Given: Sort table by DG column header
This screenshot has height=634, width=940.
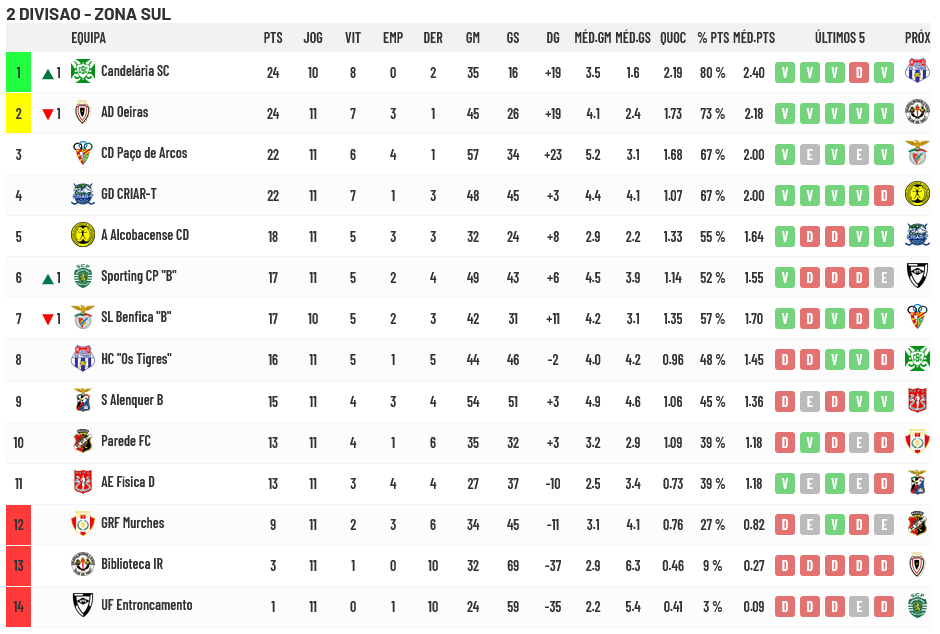Looking at the screenshot, I should click(553, 38).
